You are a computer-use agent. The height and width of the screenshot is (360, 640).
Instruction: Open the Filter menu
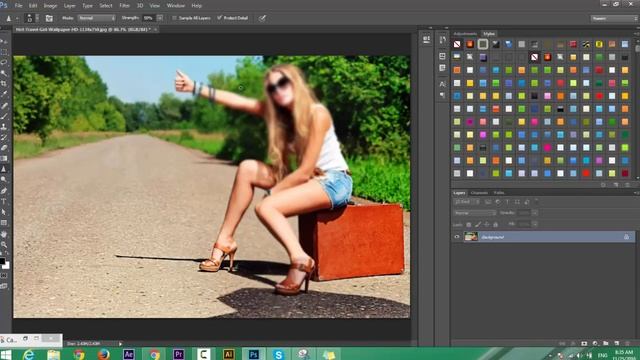click(x=124, y=6)
